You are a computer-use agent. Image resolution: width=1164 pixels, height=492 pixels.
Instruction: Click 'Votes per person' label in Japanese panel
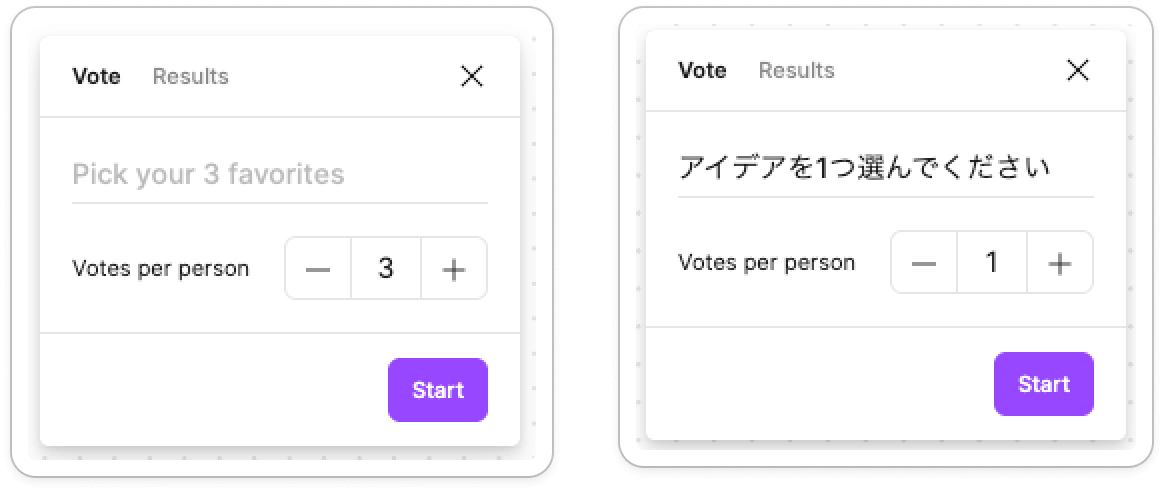766,263
